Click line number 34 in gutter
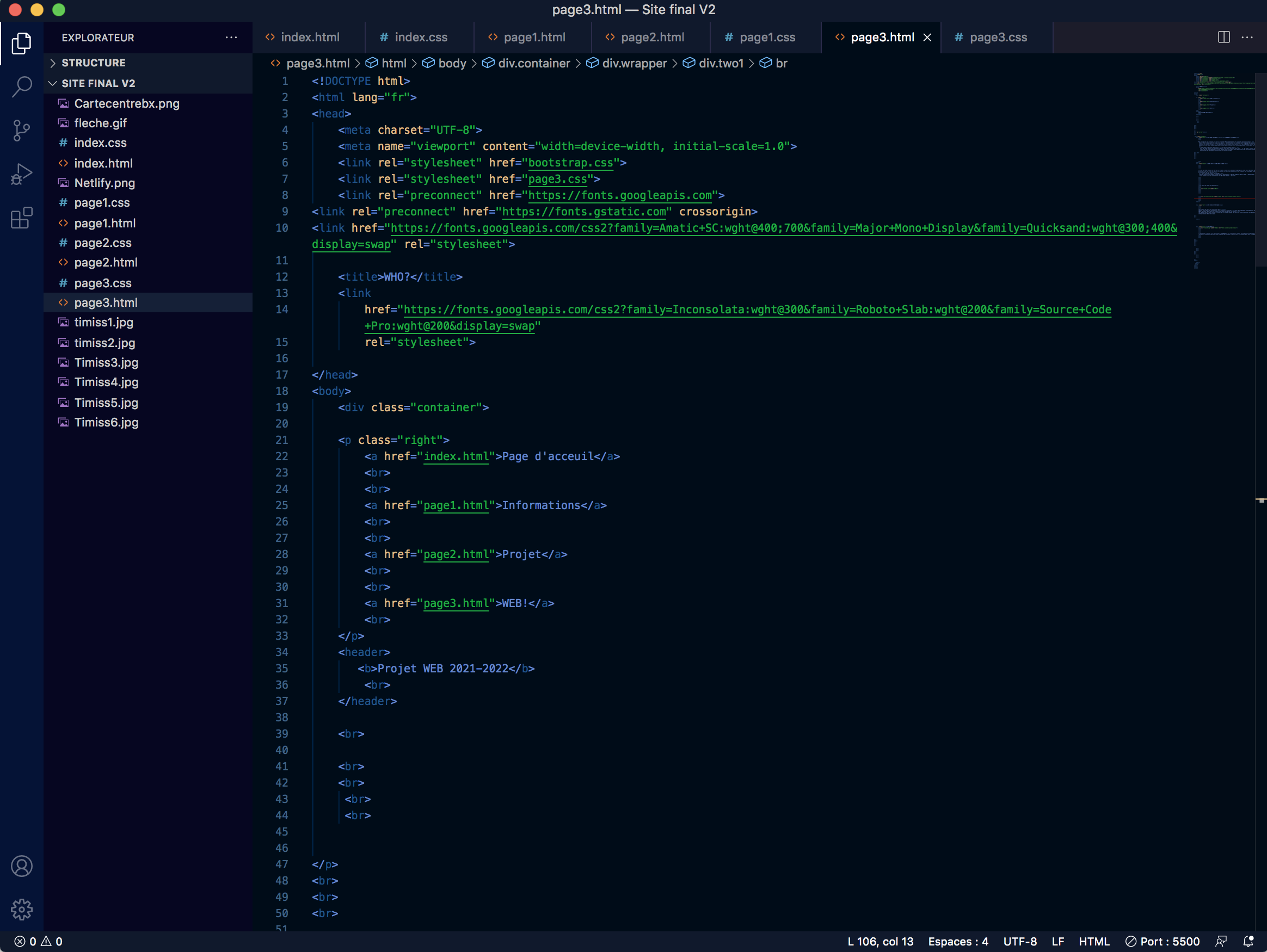 [x=281, y=652]
